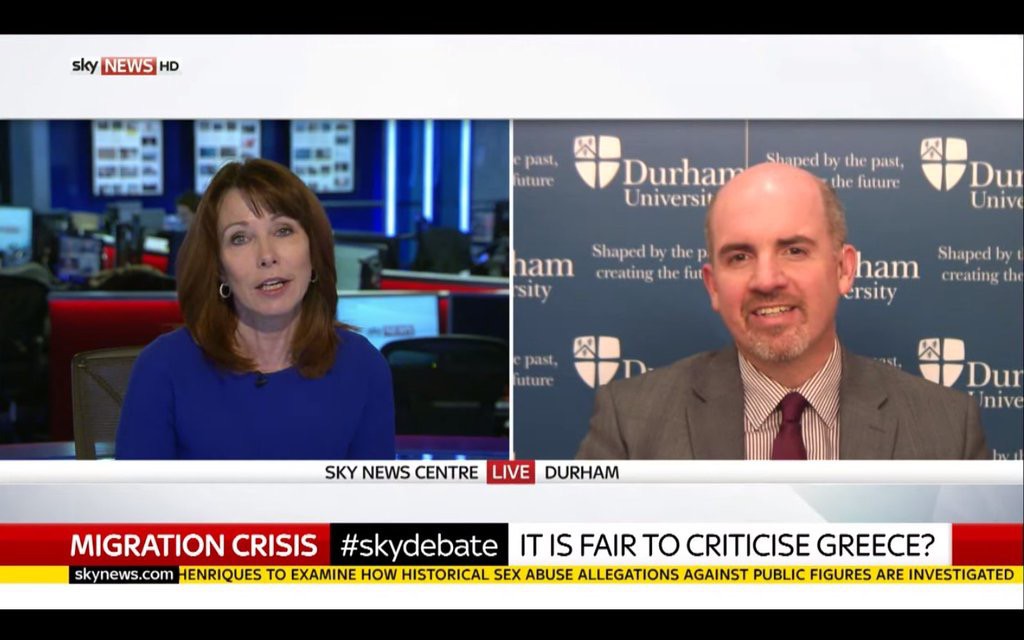Image resolution: width=1024 pixels, height=640 pixels.
Task: Select the "DURHAM" location label
Action: tap(581, 472)
